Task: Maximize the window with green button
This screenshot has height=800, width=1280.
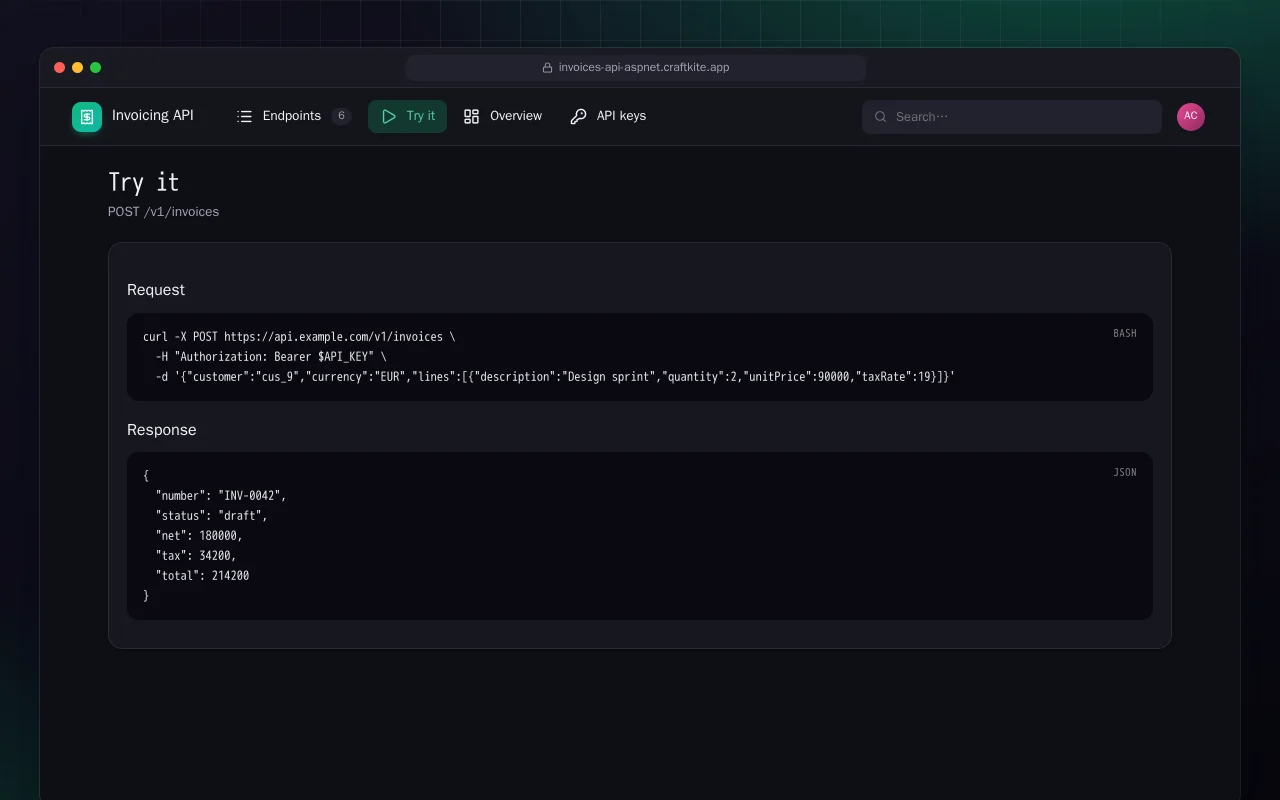Action: (96, 68)
